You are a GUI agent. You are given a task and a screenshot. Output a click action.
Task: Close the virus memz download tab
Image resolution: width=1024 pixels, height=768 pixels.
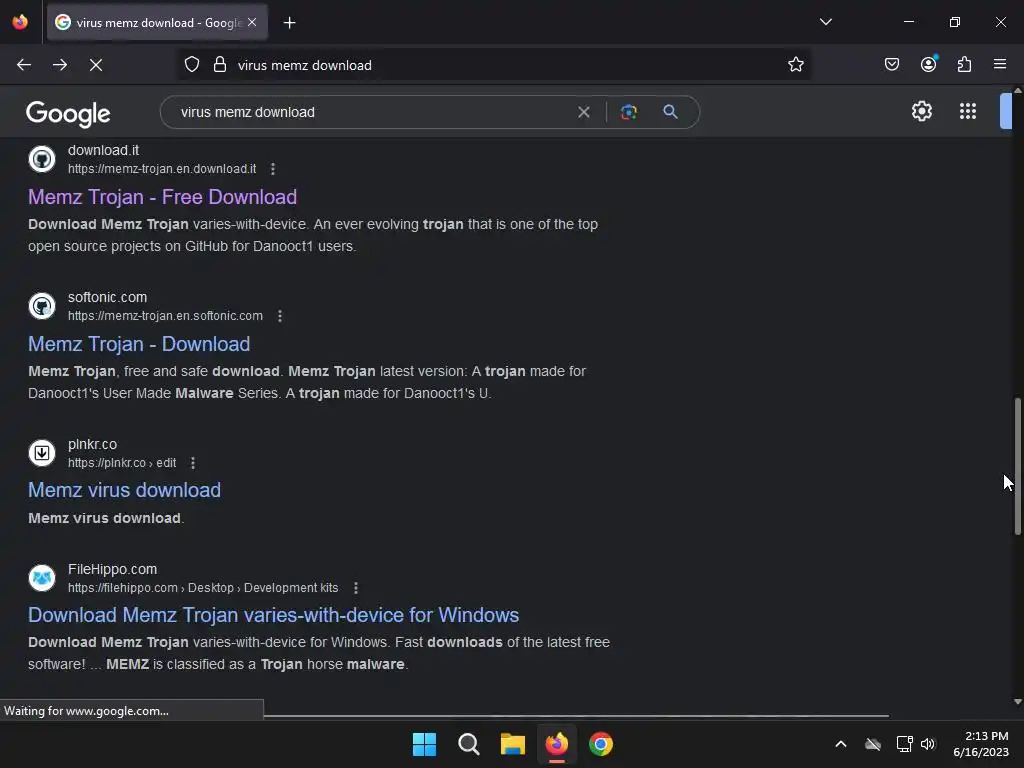coord(252,22)
